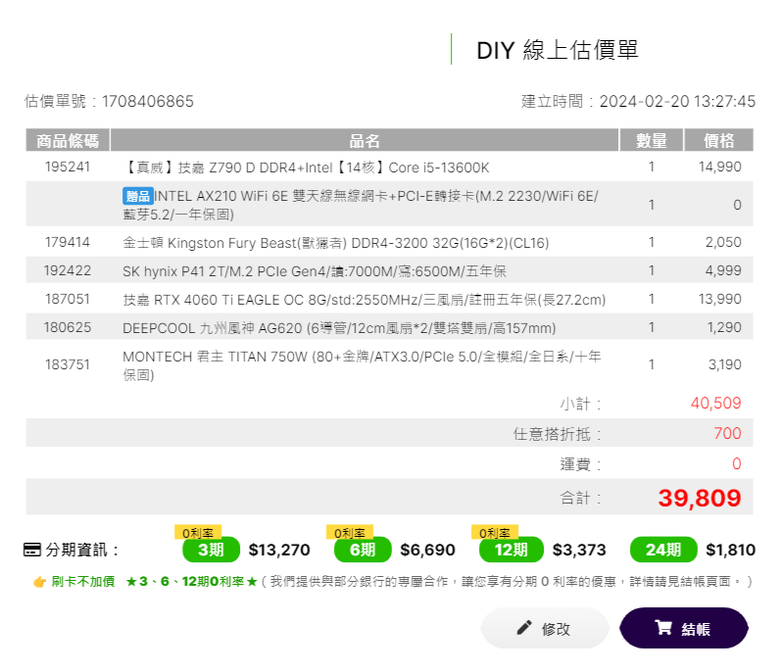Click the MONTECH TITAN 750W item
The image size is (780, 672).
362,365
